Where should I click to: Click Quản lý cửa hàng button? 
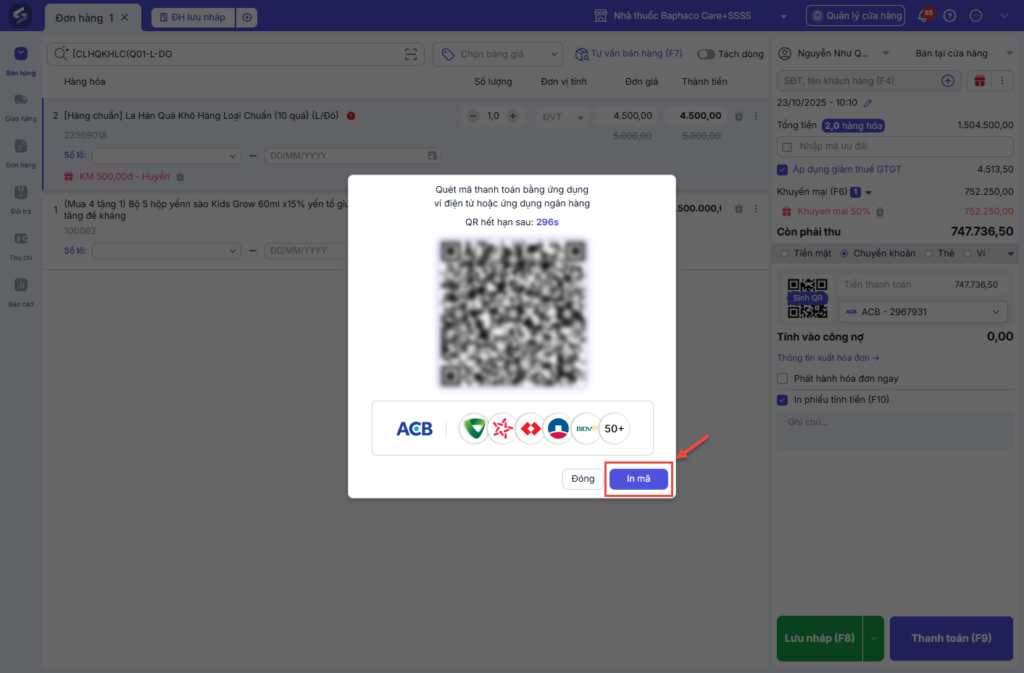click(856, 16)
